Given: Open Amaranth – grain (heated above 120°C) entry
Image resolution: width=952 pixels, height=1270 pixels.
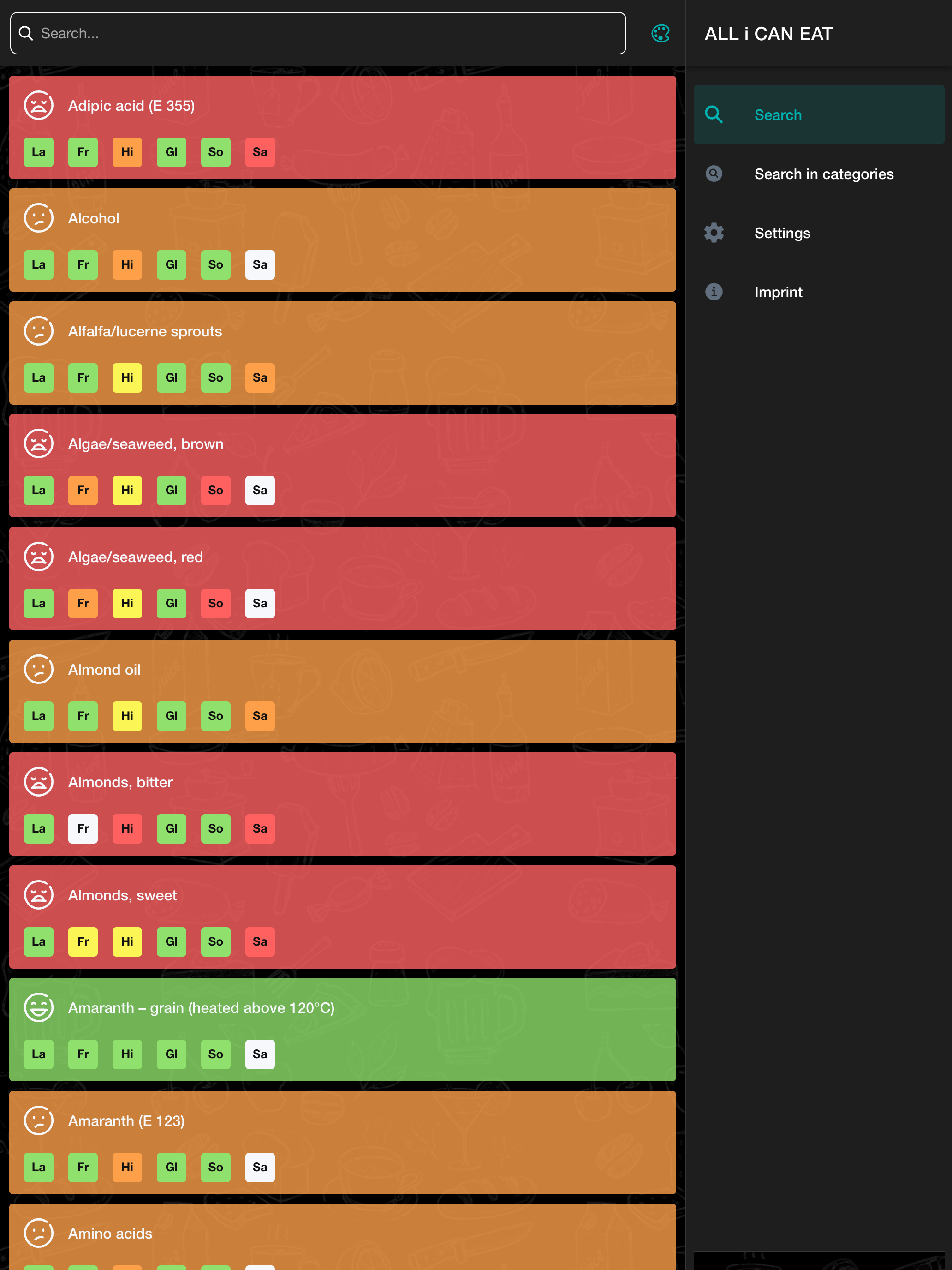Looking at the screenshot, I should click(343, 1030).
